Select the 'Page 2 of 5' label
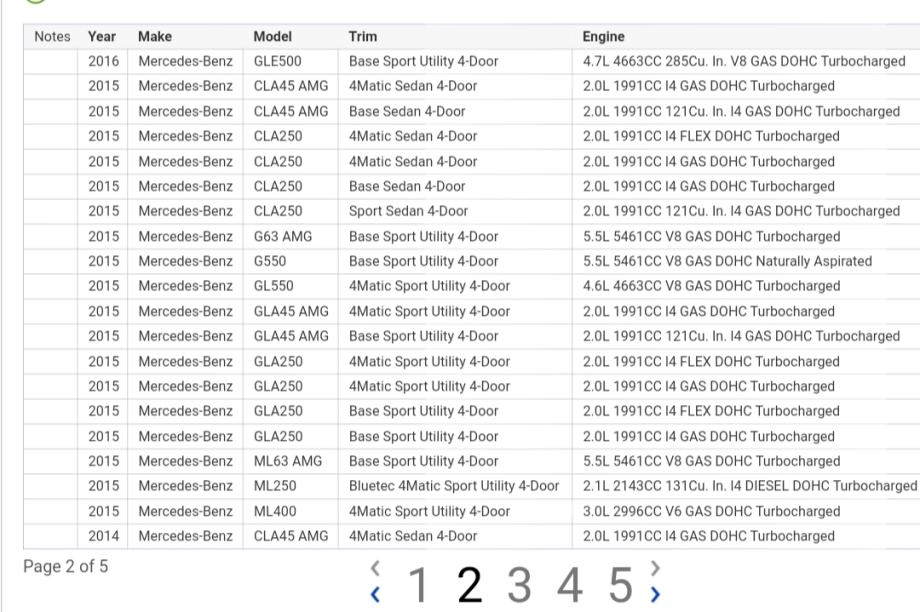 click(66, 566)
